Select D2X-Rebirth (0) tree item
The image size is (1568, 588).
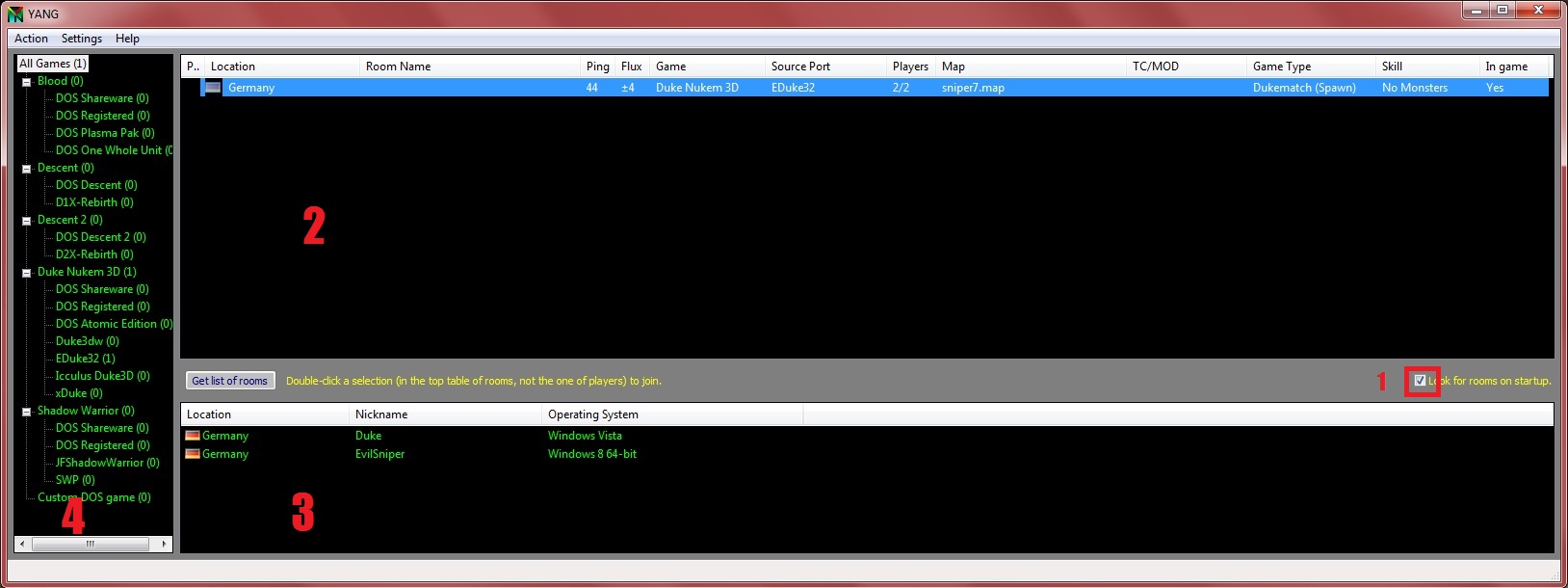coord(94,254)
